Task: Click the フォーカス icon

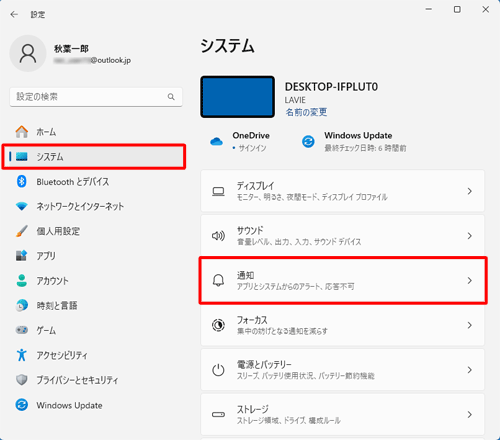Action: 218,325
